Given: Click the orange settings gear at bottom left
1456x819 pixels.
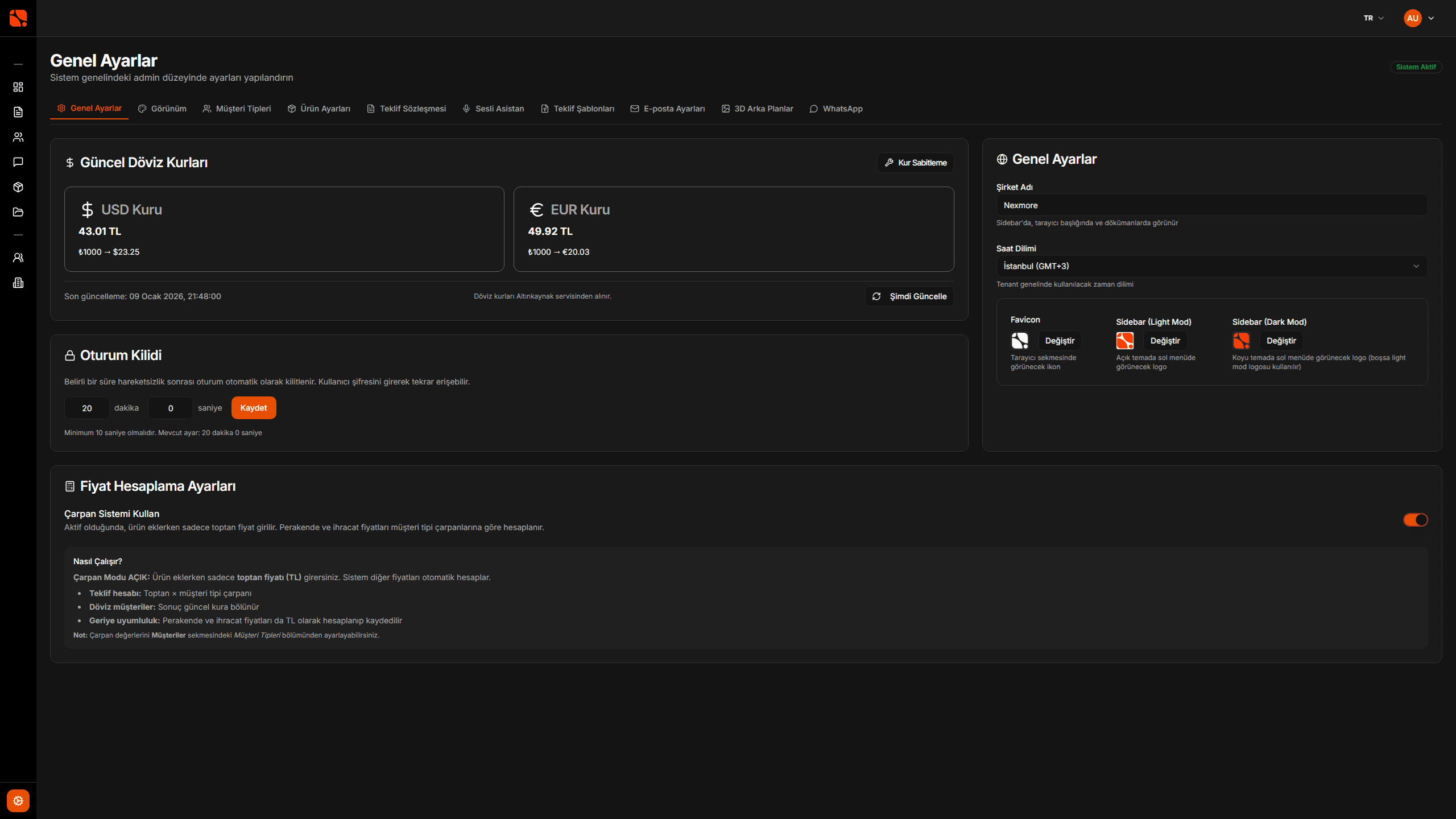Looking at the screenshot, I should tap(18, 801).
